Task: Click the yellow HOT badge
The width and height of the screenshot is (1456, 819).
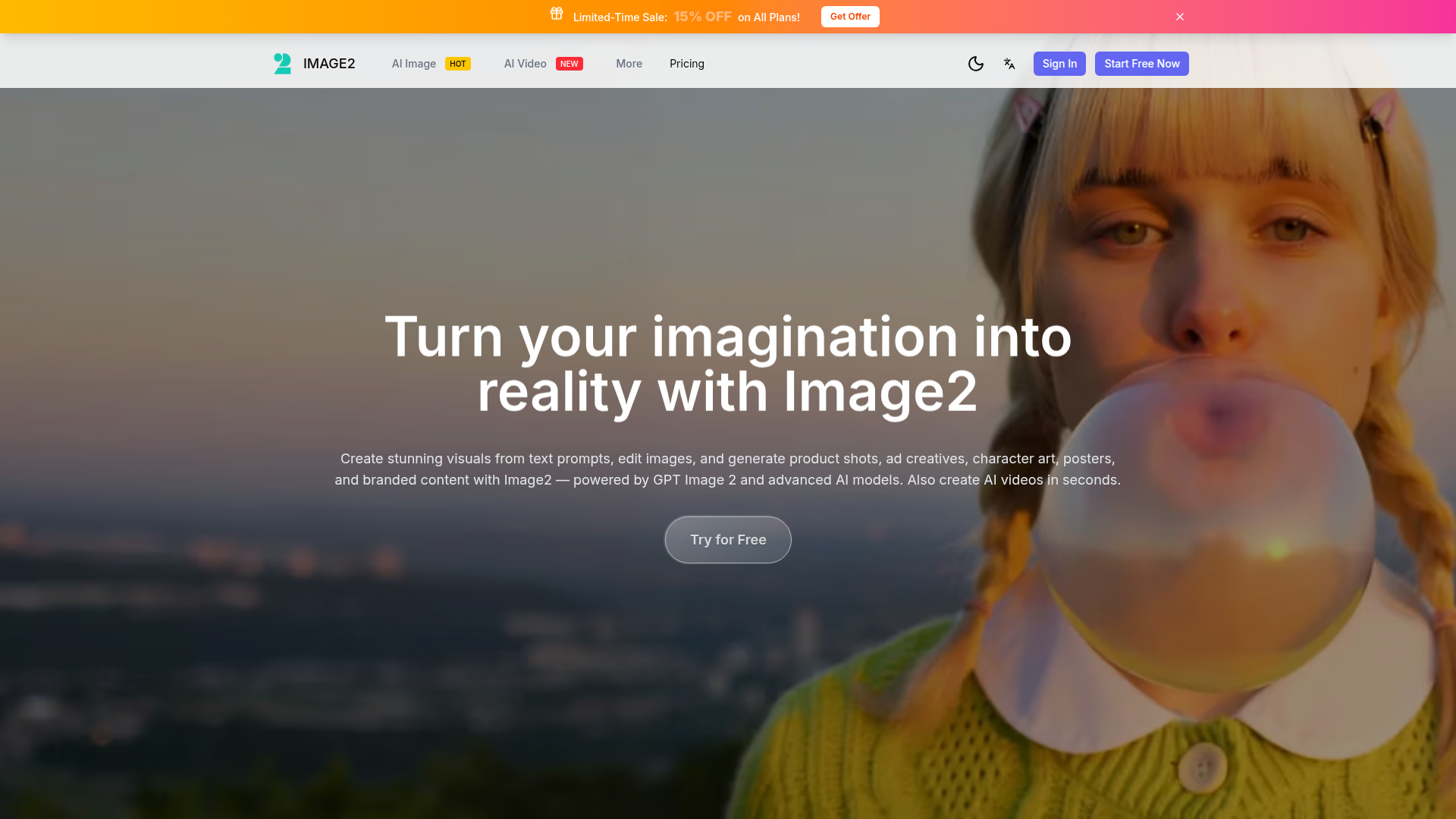Action: click(x=457, y=64)
